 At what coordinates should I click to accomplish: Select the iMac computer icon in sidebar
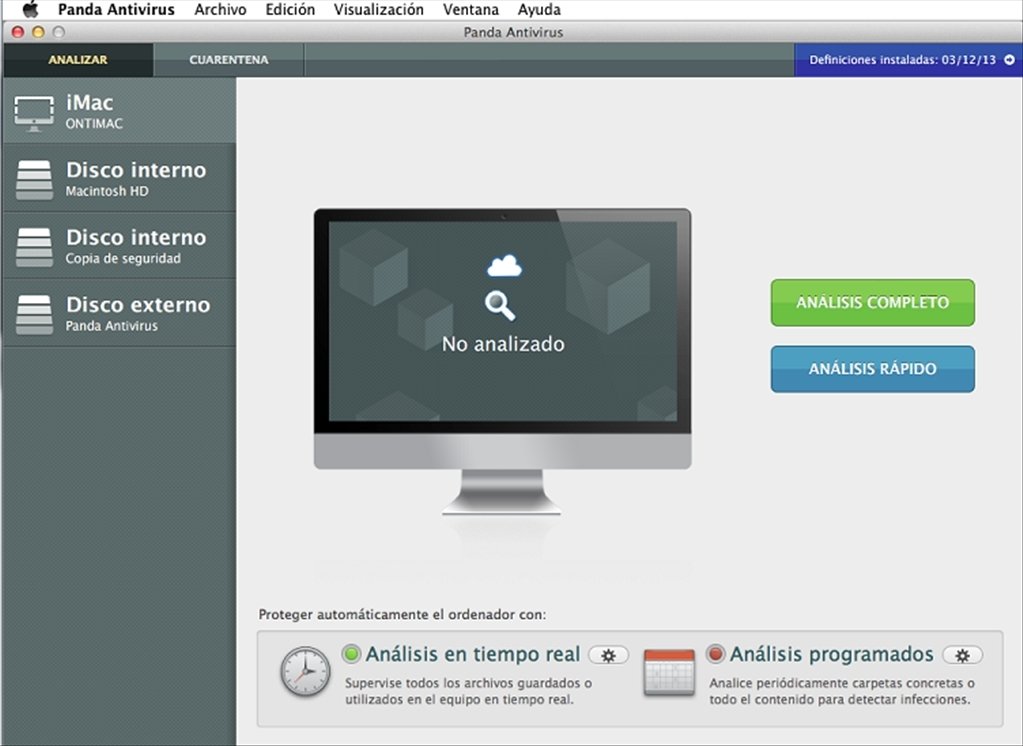(34, 114)
